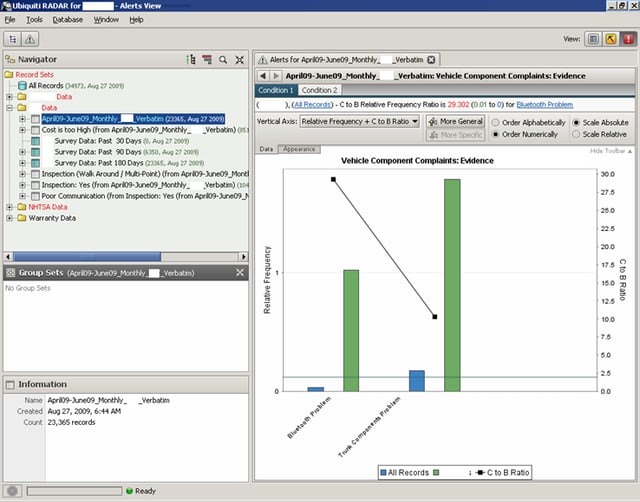Click the red filter icon in Navigator header
The height and width of the screenshot is (502, 640).
pos(207,60)
